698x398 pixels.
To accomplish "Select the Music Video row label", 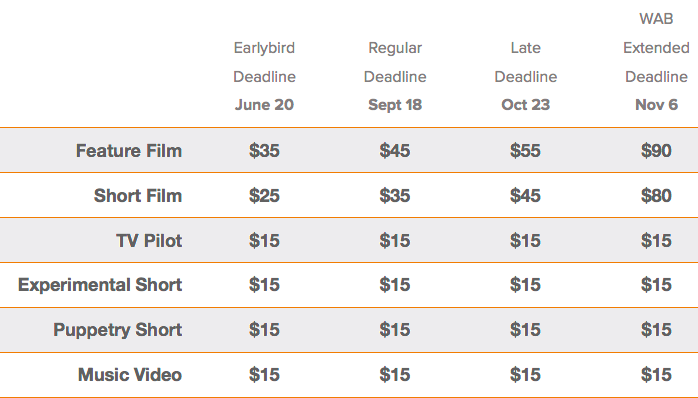I will [x=130, y=374].
